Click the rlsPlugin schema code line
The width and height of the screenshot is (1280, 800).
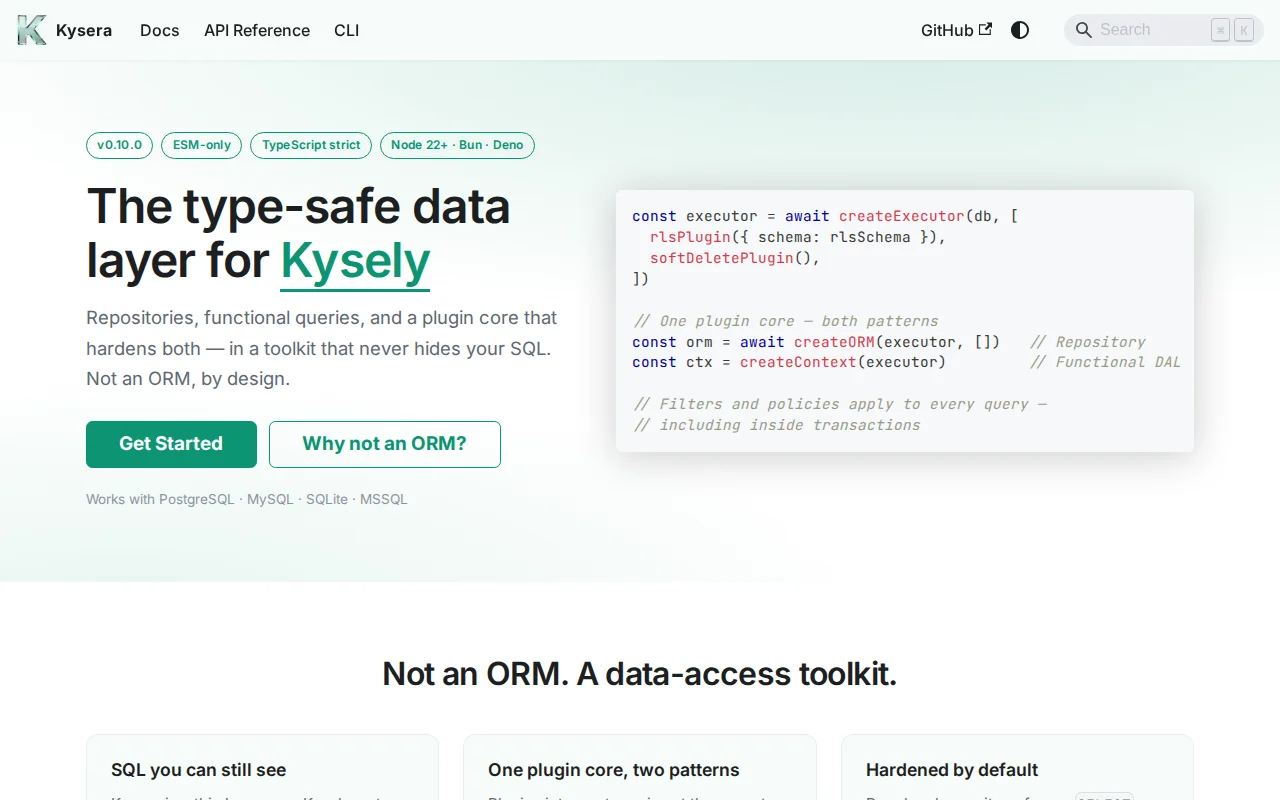[x=798, y=237]
